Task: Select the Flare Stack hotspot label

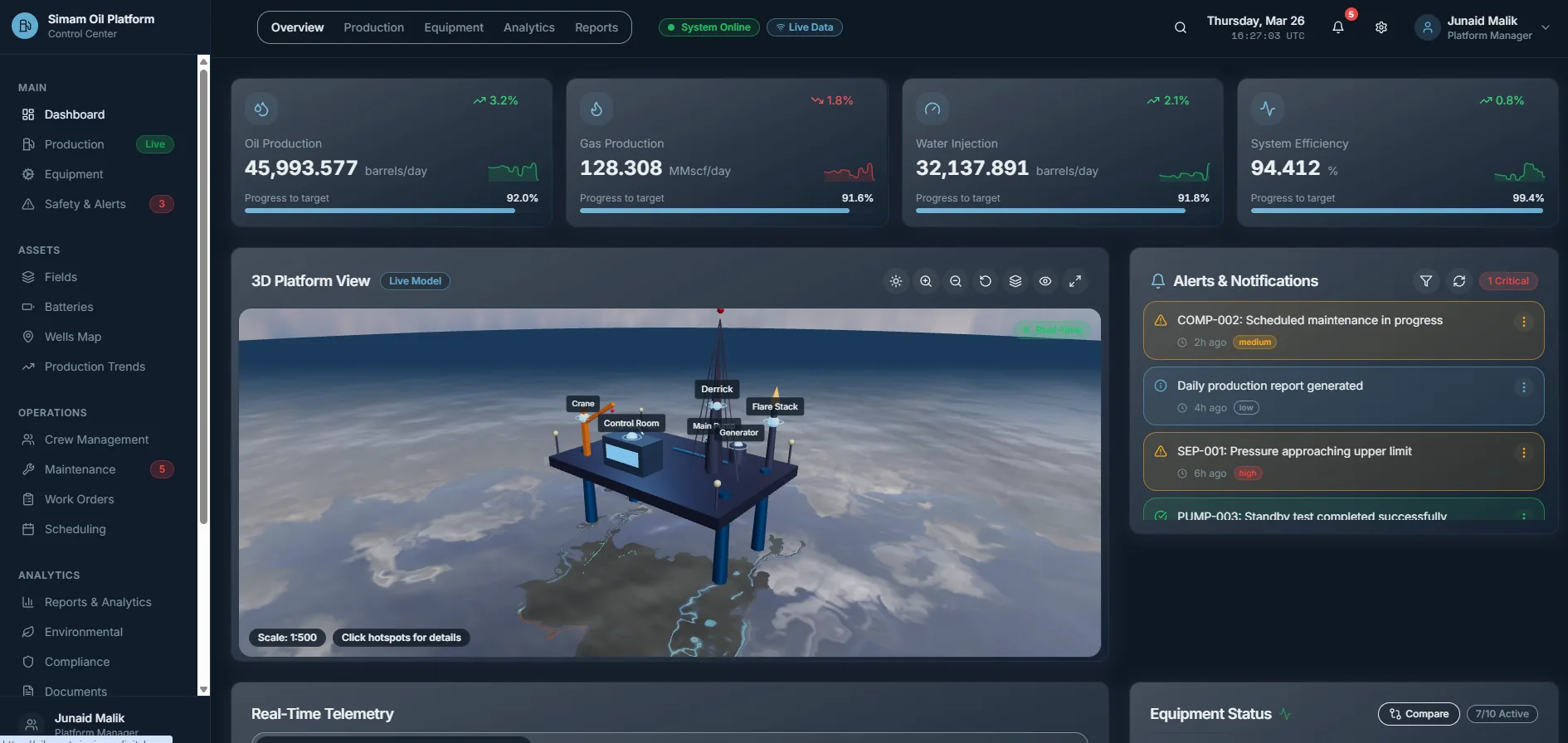Action: pos(775,406)
